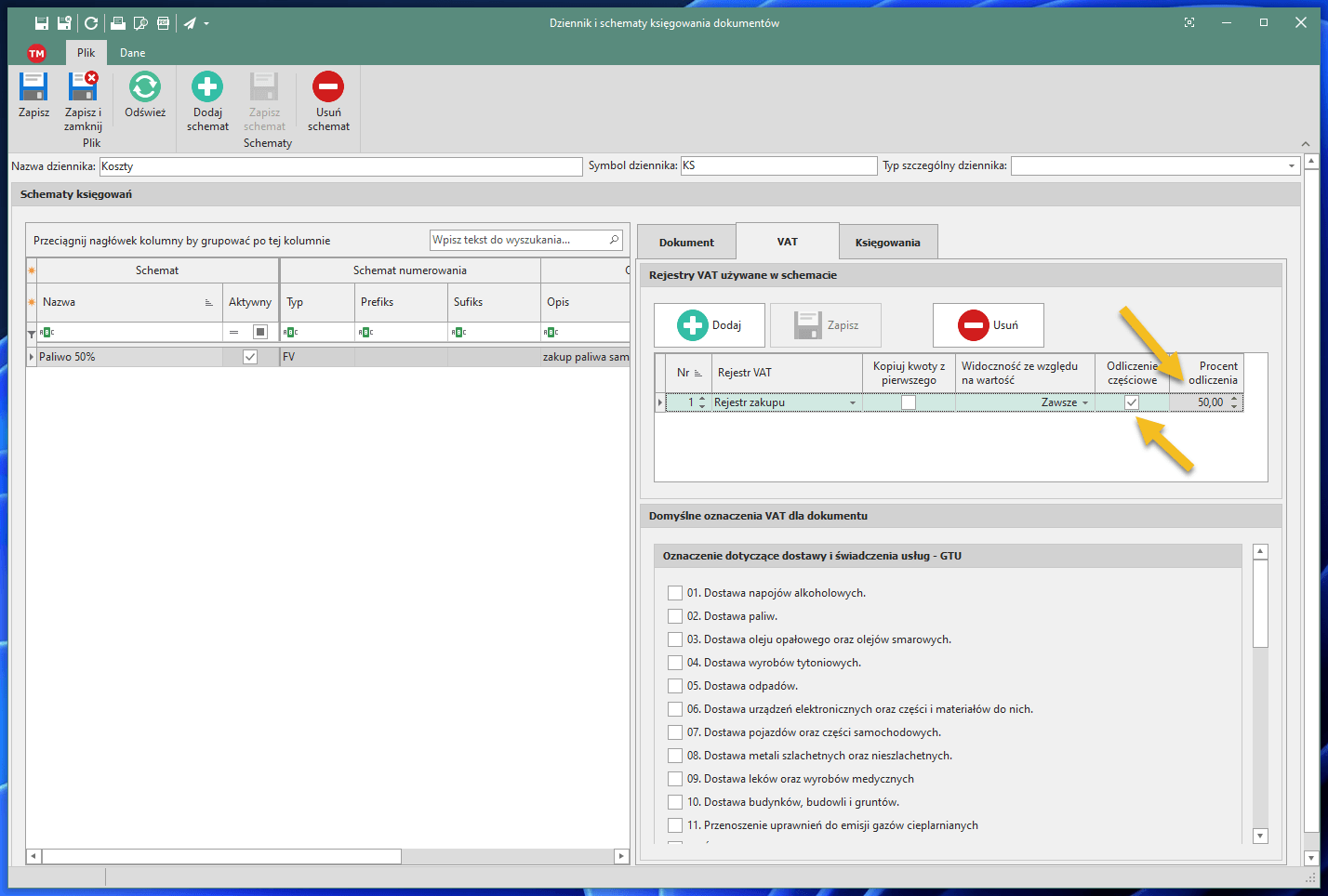Screen dimensions: 1328x896
Task: Toggle Aktywny checkbox for Paliwo 50%
Action: pyautogui.click(x=249, y=357)
